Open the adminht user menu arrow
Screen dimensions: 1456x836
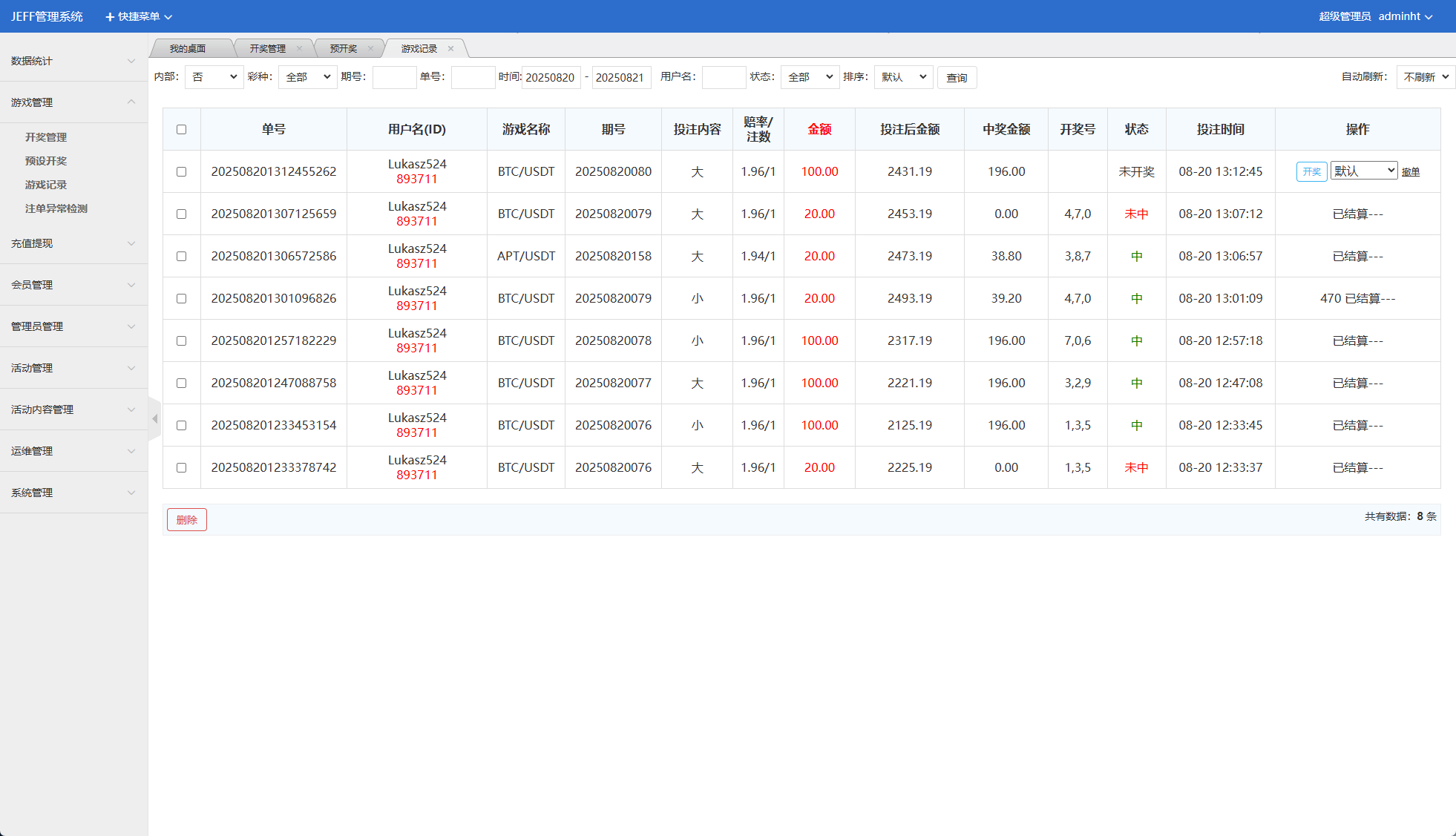pyautogui.click(x=1429, y=17)
